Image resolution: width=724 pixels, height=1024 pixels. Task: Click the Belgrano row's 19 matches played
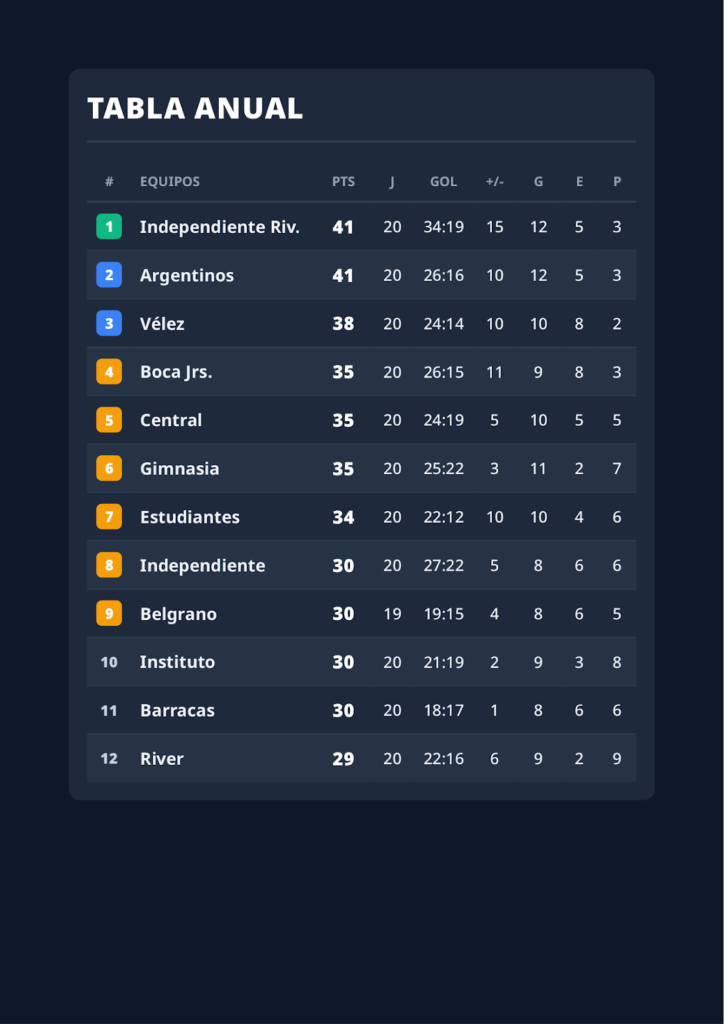click(392, 613)
